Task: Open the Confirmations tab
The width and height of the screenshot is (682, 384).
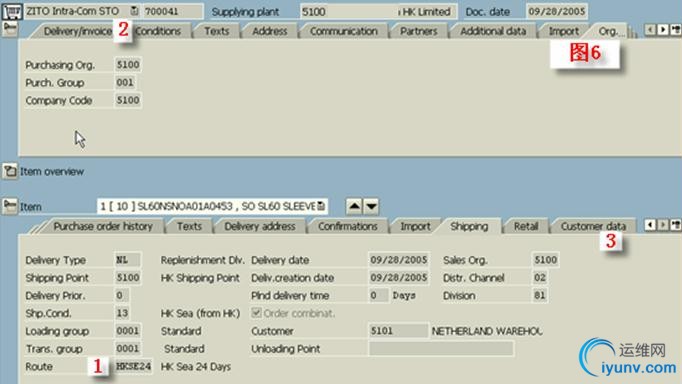Action: click(x=348, y=227)
